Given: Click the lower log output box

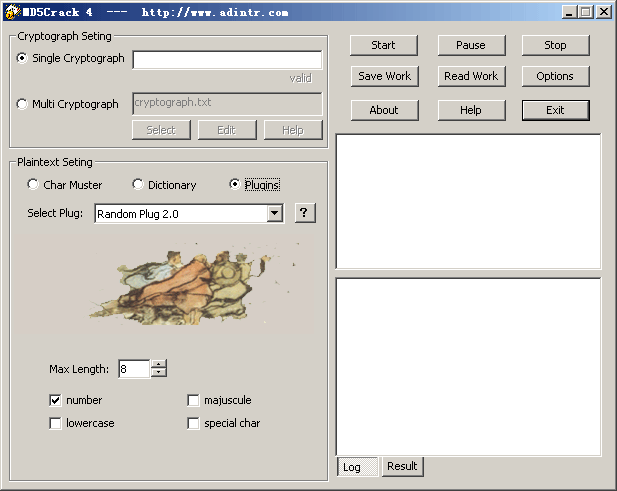Looking at the screenshot, I should [468, 367].
